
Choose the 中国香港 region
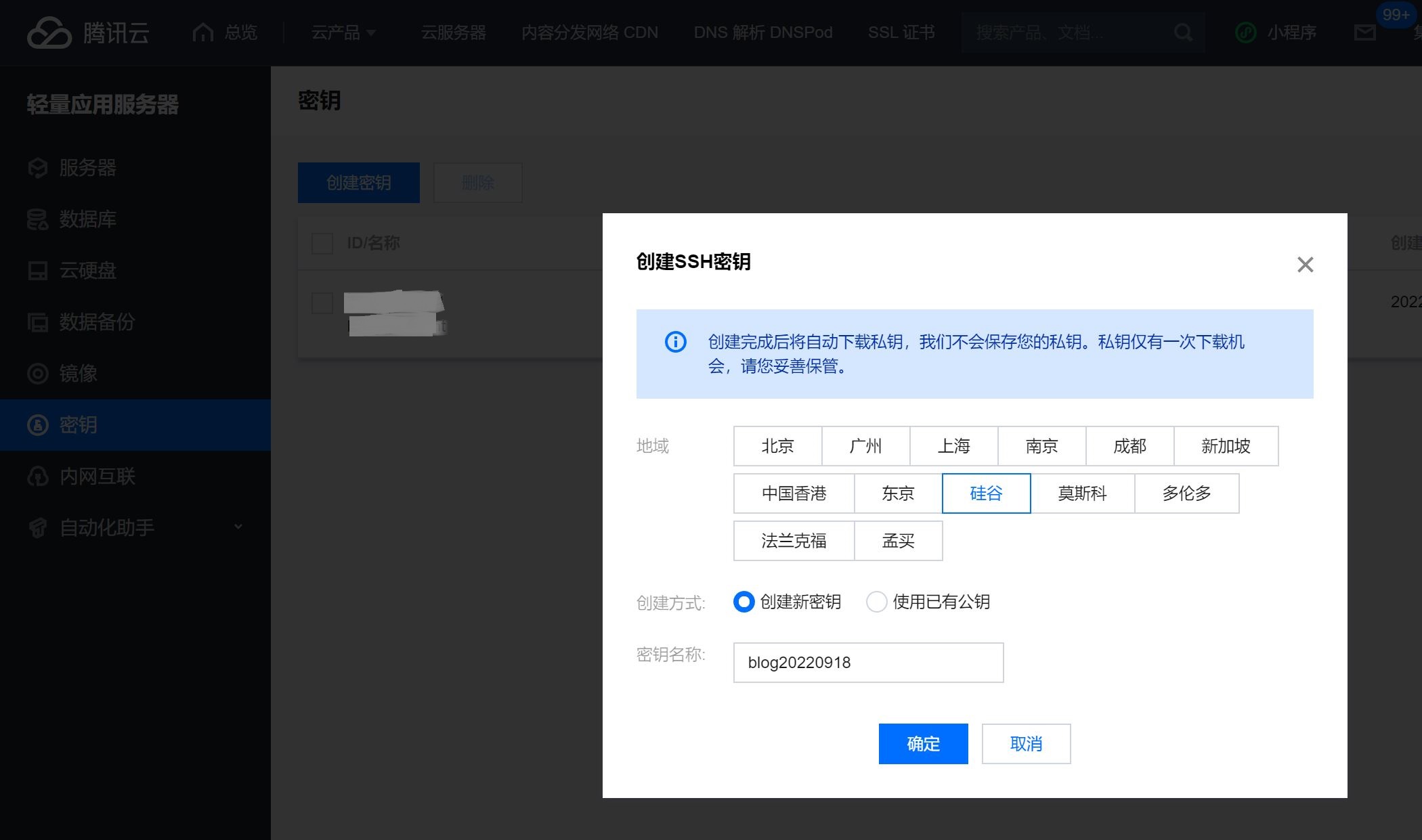pos(794,493)
